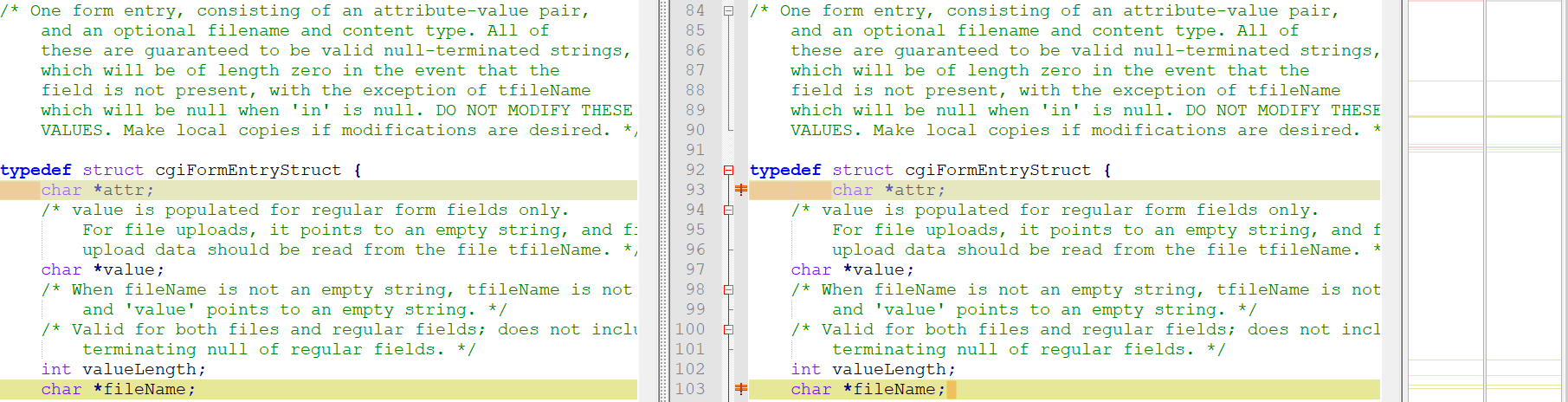Image resolution: width=1568 pixels, height=402 pixels.
Task: Select line number 89 in the margin
Action: pyautogui.click(x=695, y=110)
